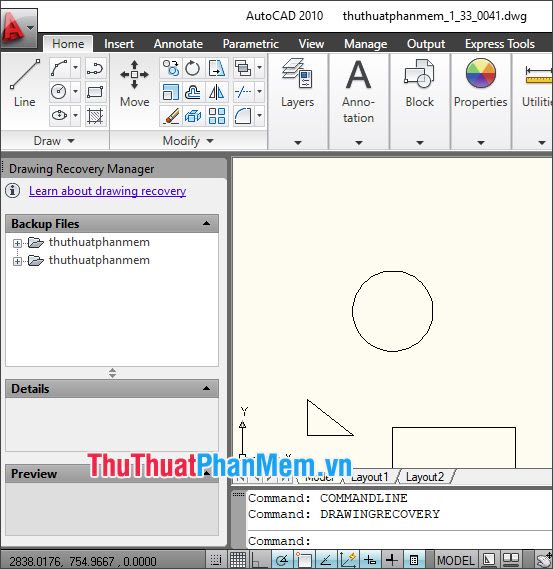The height and width of the screenshot is (569, 553).
Task: Expand the Modify panel
Action: click(188, 140)
